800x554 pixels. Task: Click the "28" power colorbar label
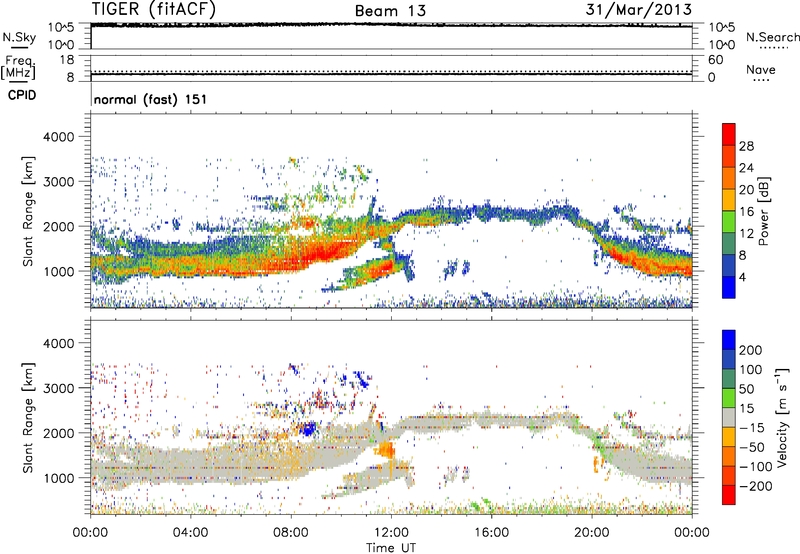746,146
